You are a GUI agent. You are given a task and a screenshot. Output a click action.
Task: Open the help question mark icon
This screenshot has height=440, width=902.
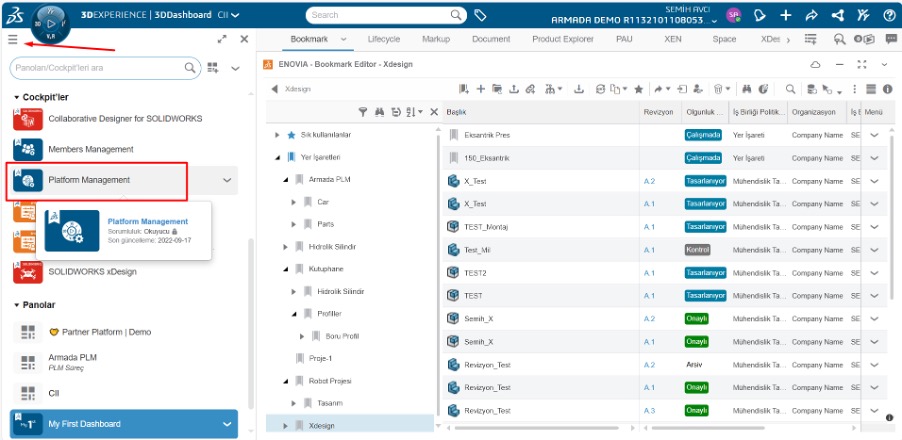889,16
